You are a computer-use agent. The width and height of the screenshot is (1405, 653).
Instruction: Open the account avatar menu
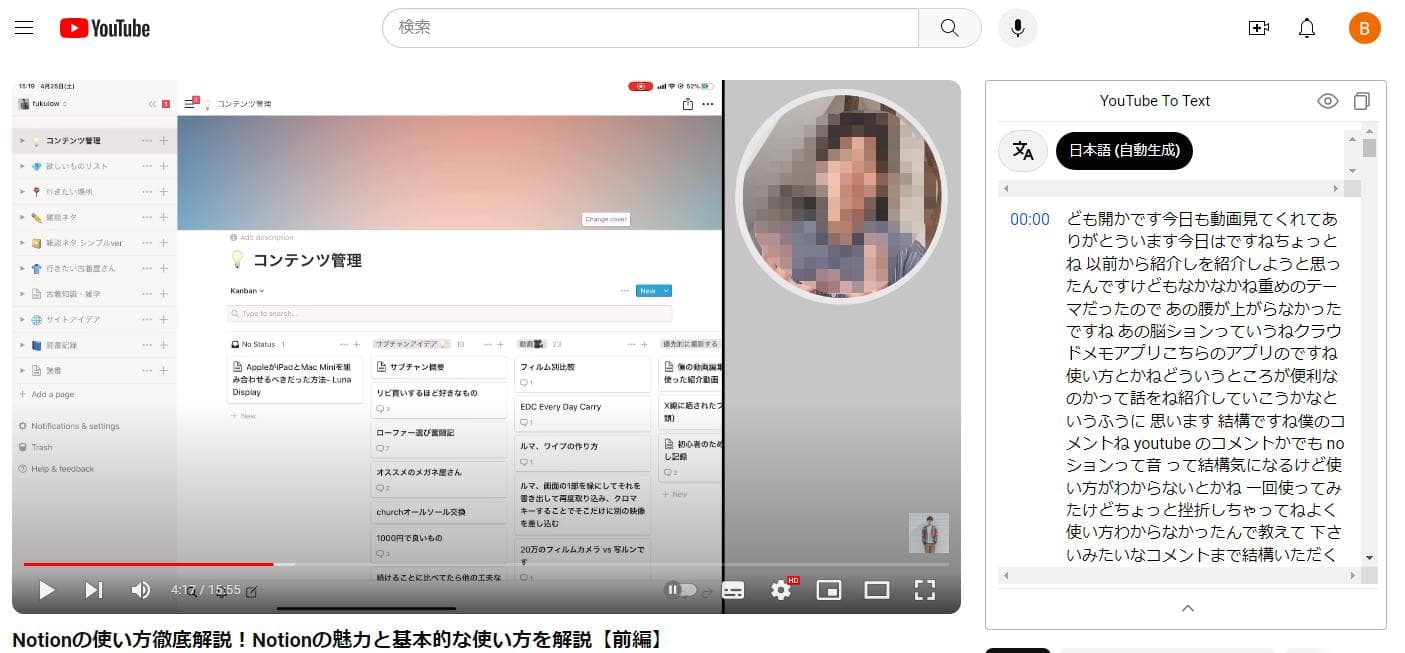[1364, 28]
